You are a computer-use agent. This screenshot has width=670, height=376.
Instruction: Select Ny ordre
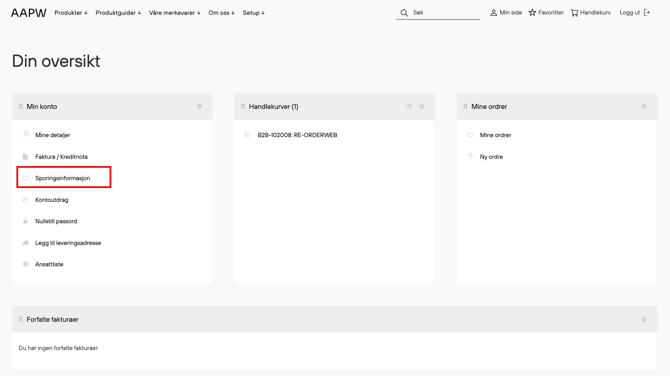point(491,157)
